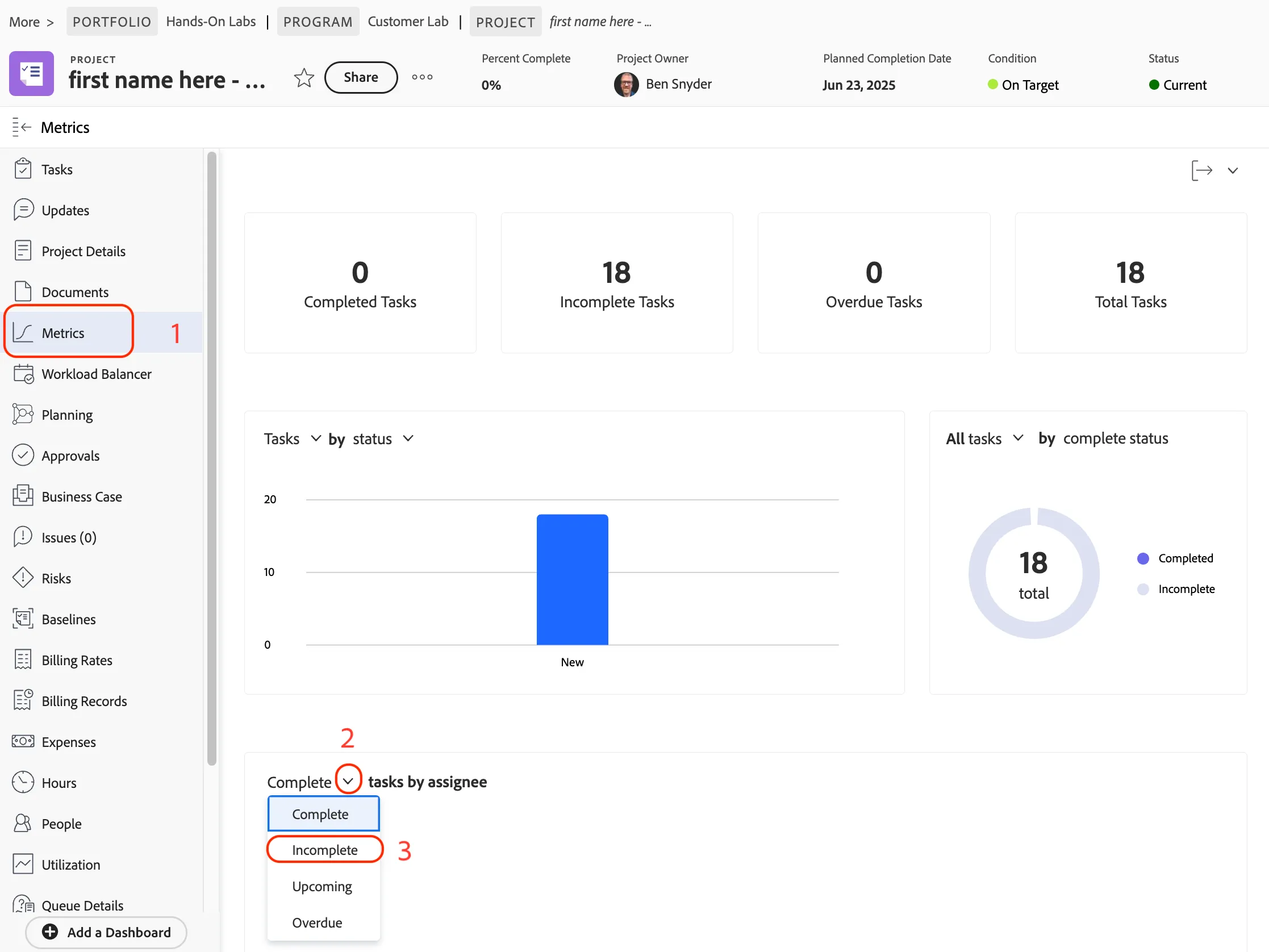Image resolution: width=1269 pixels, height=952 pixels.
Task: Choose Overdue from the dropdown list
Action: click(324, 922)
